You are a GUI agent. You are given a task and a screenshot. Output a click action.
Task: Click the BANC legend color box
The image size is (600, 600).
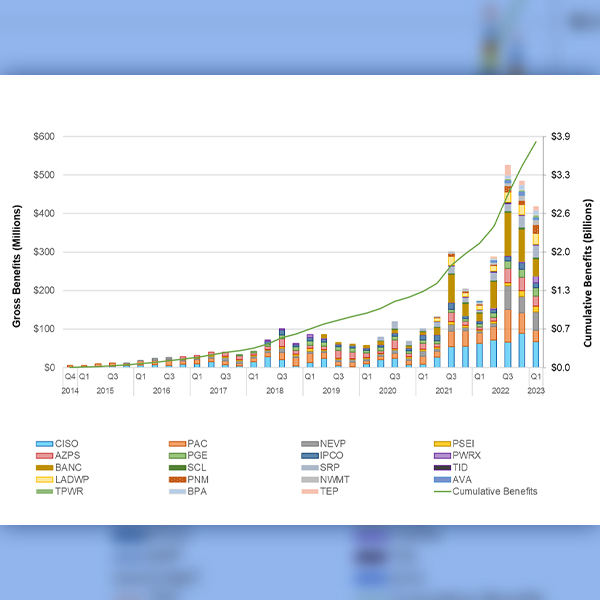(44, 467)
